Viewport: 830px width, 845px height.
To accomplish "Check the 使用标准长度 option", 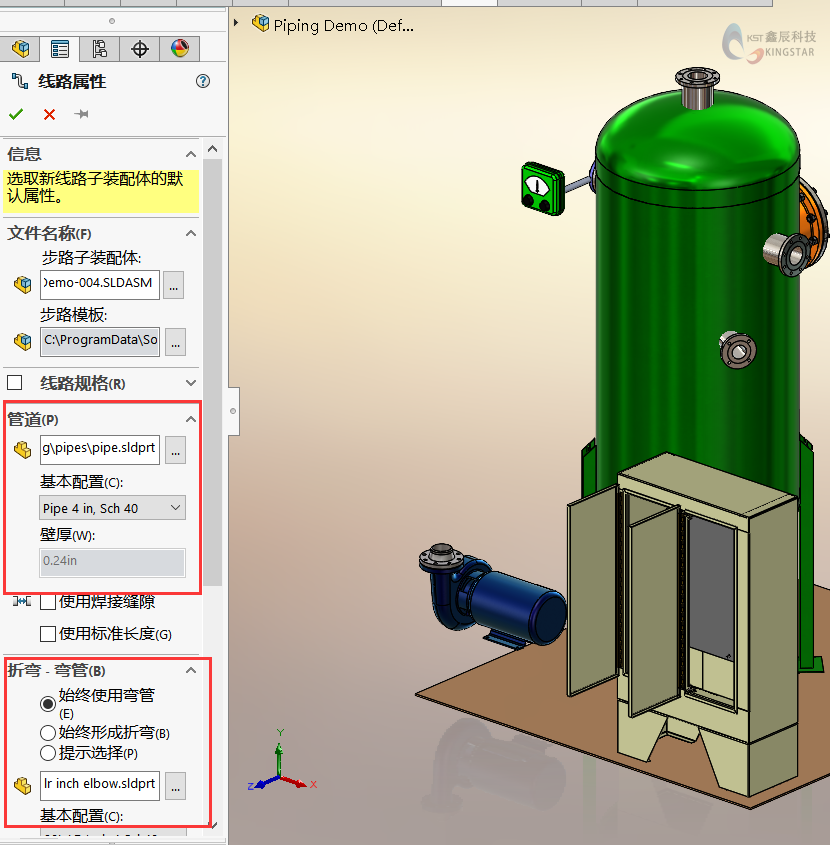I will click(x=47, y=634).
